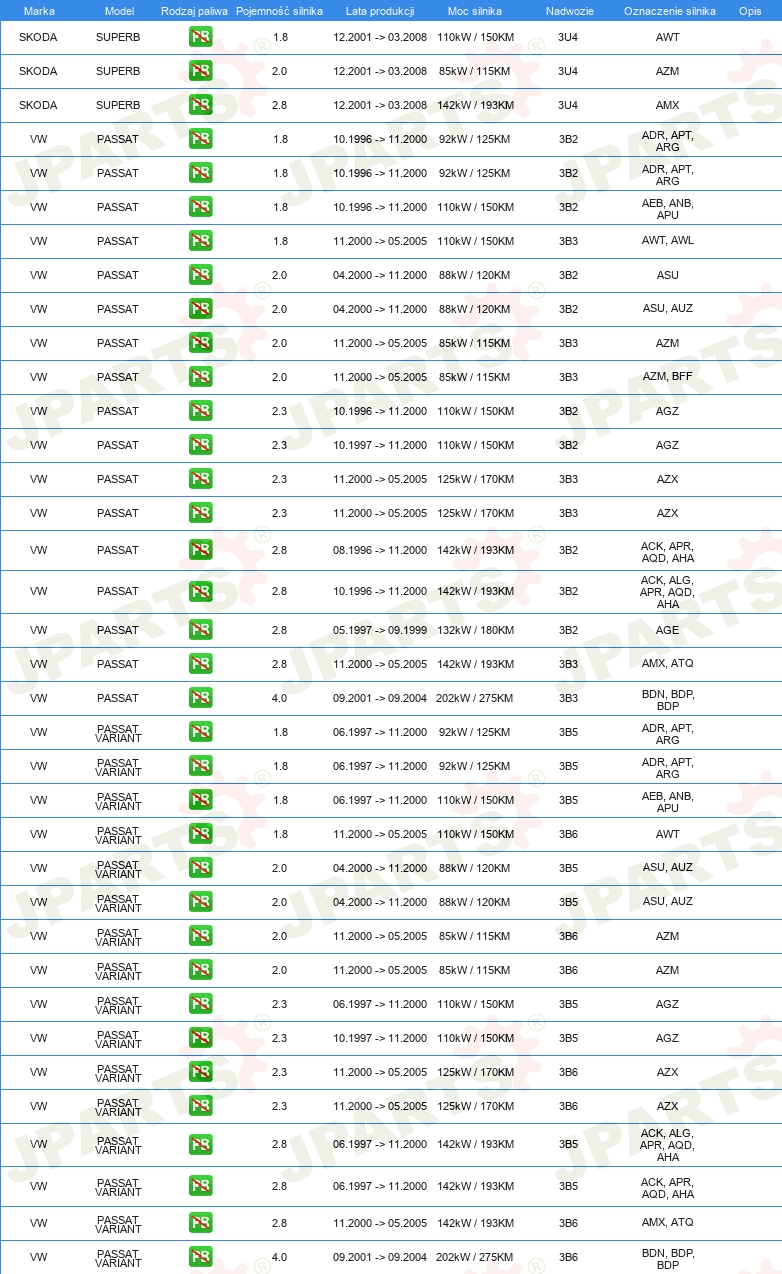Select lone ASU engine code cell

click(668, 275)
